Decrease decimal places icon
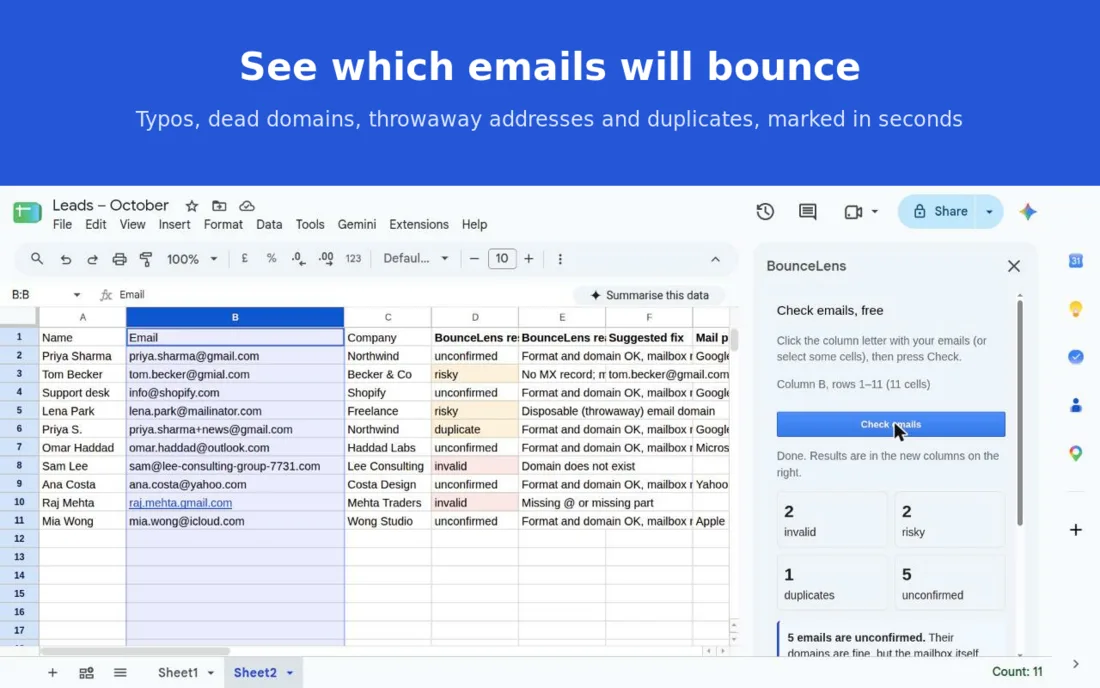The height and width of the screenshot is (688, 1100). [298, 258]
